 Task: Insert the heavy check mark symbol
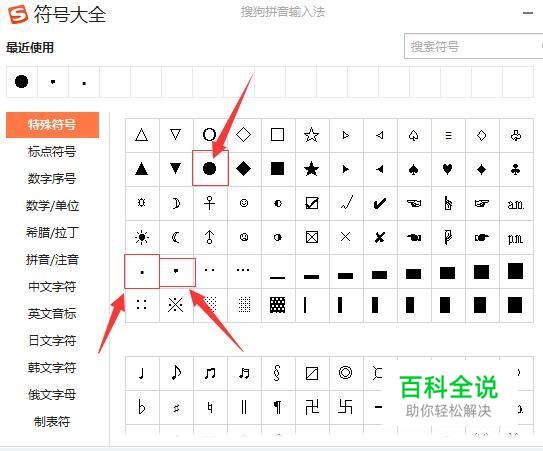click(x=380, y=203)
